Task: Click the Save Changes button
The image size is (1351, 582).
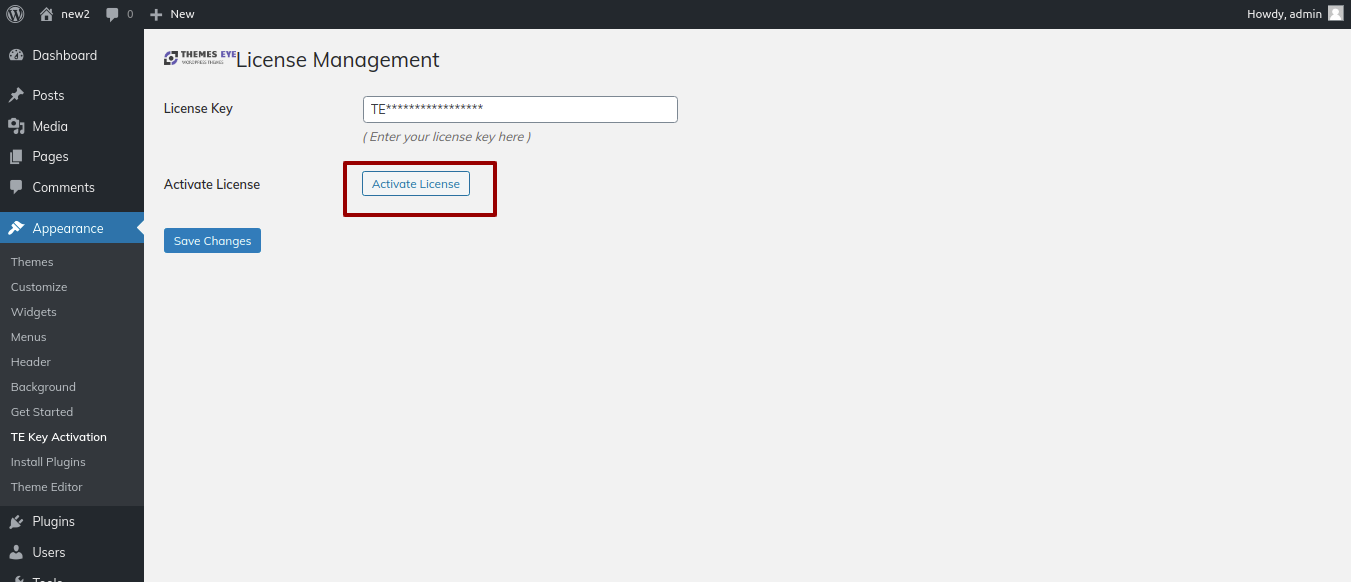Action: tap(212, 241)
